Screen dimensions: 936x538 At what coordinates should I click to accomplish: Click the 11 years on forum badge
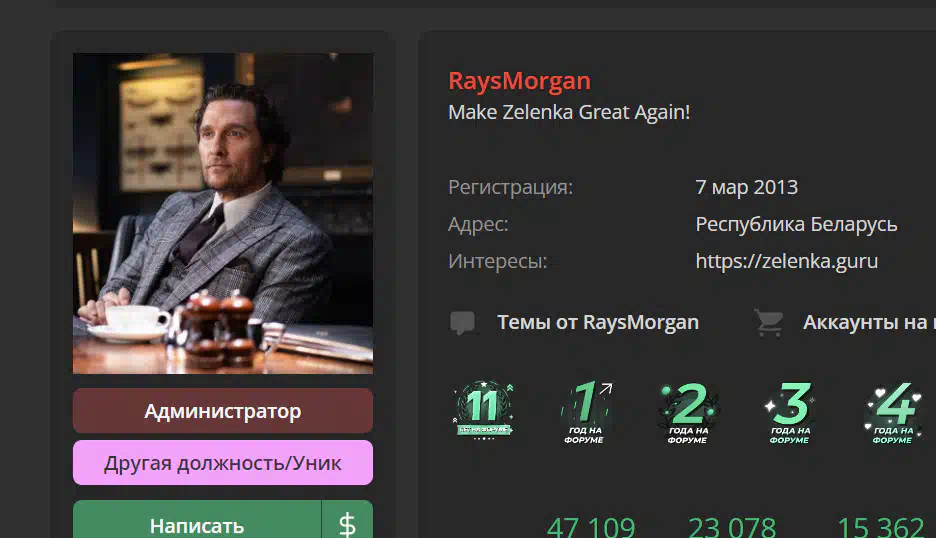click(x=483, y=410)
